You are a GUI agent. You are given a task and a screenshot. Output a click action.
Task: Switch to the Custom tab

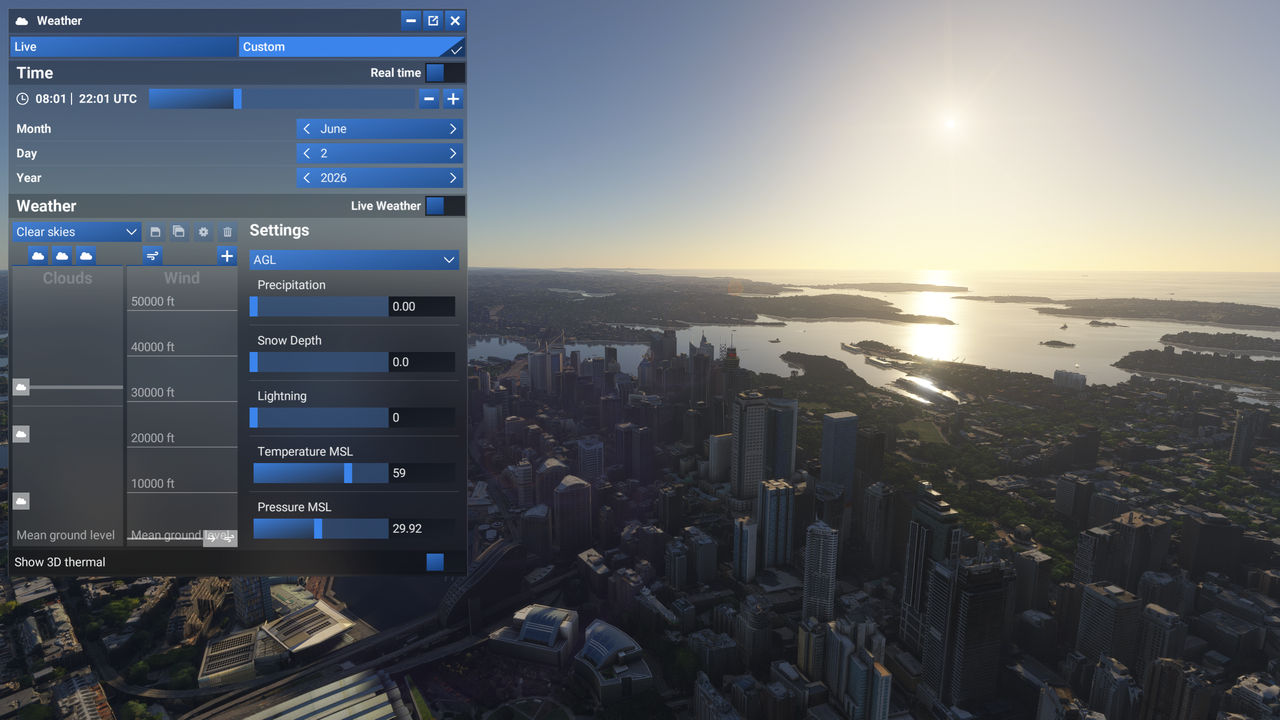(352, 47)
